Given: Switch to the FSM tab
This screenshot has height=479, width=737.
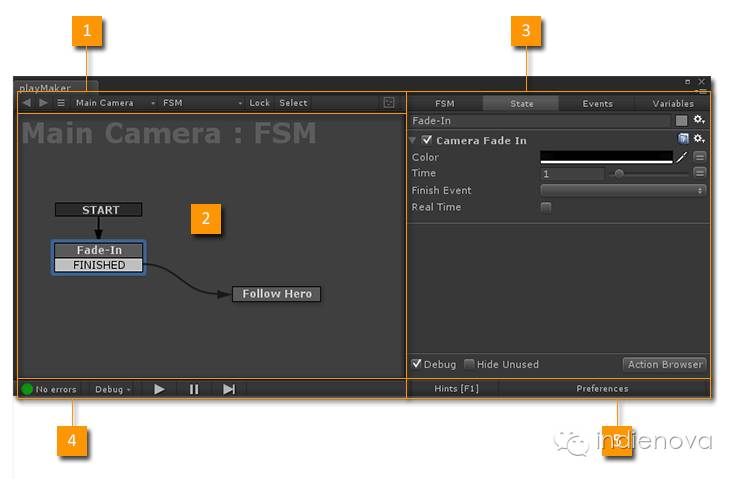Looking at the screenshot, I should 445,103.
